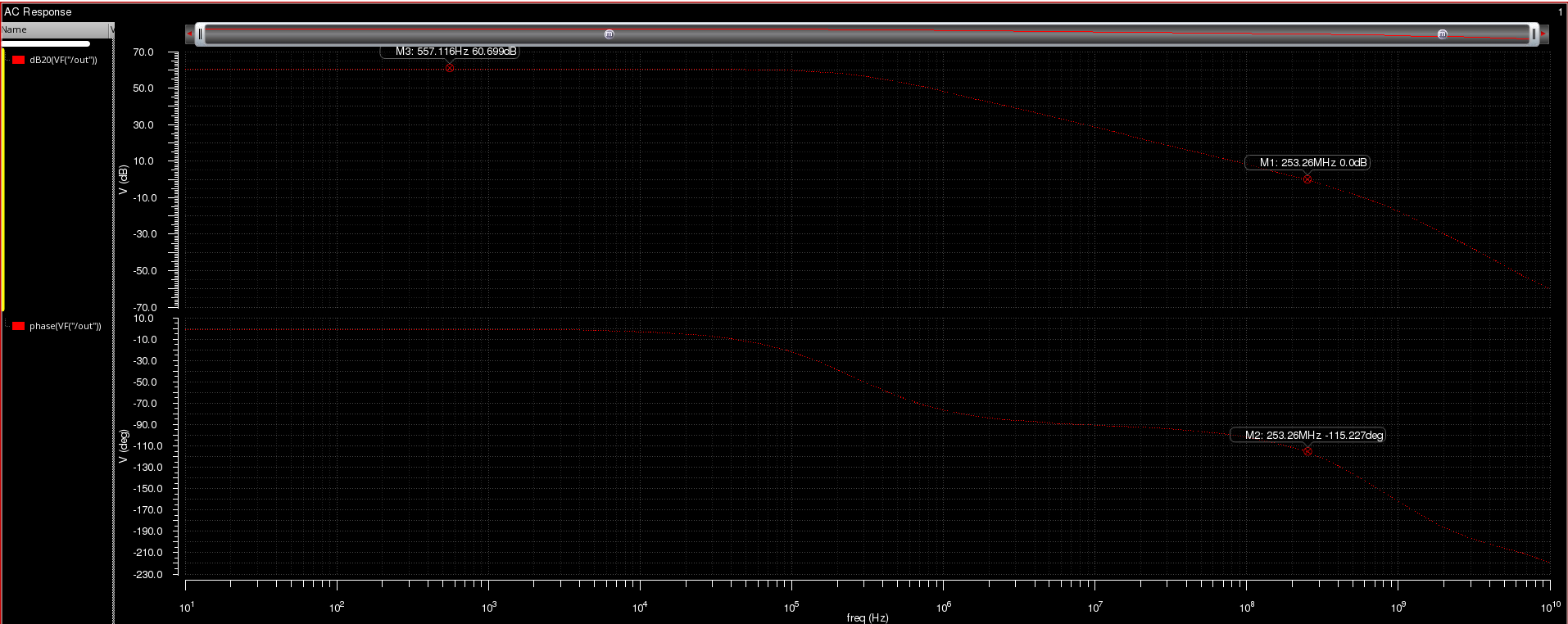The width and height of the screenshot is (1568, 624).
Task: Click the AC Response window title
Action: pos(38,11)
